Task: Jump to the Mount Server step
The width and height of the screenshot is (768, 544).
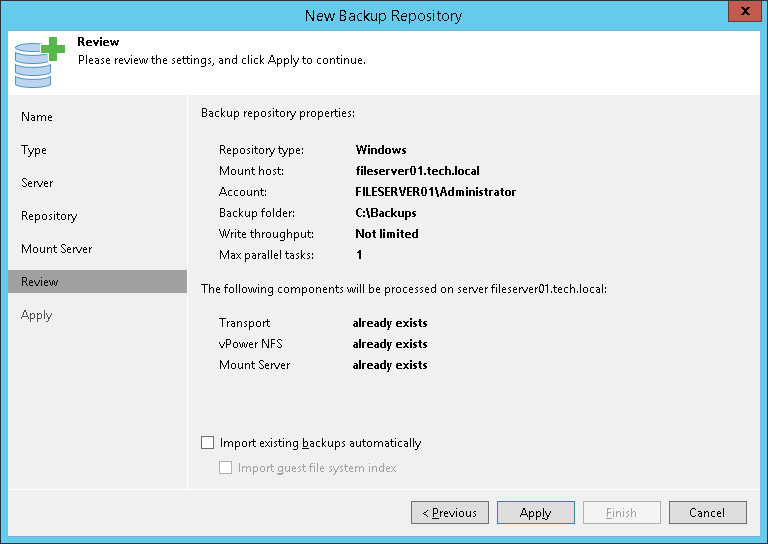Action: [x=57, y=249]
